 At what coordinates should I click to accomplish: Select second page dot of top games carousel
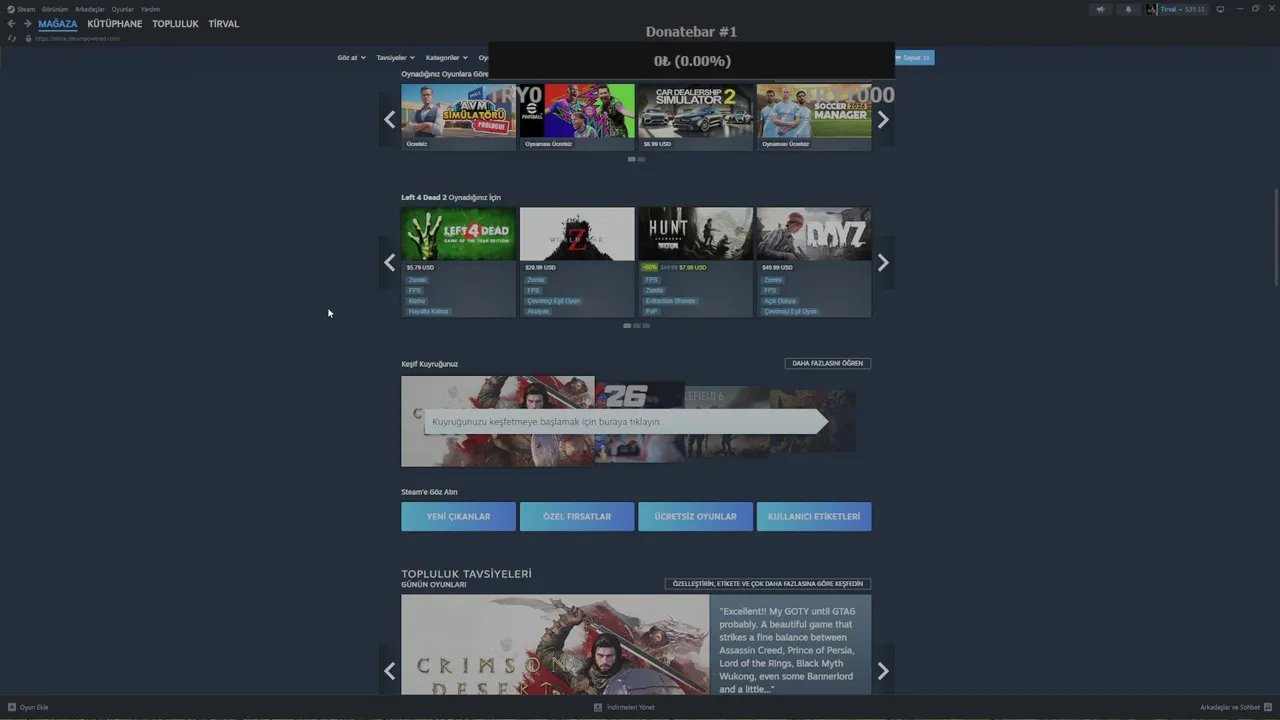tap(641, 159)
